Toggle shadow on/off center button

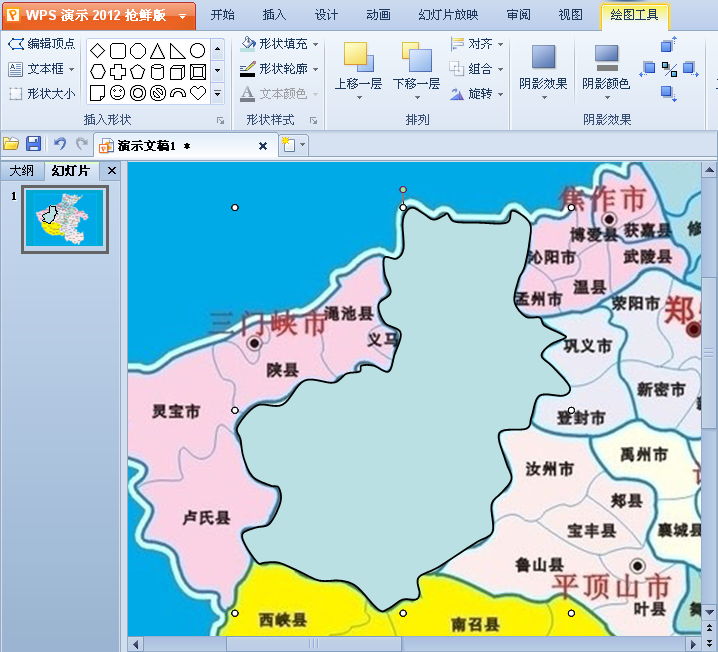point(669,69)
